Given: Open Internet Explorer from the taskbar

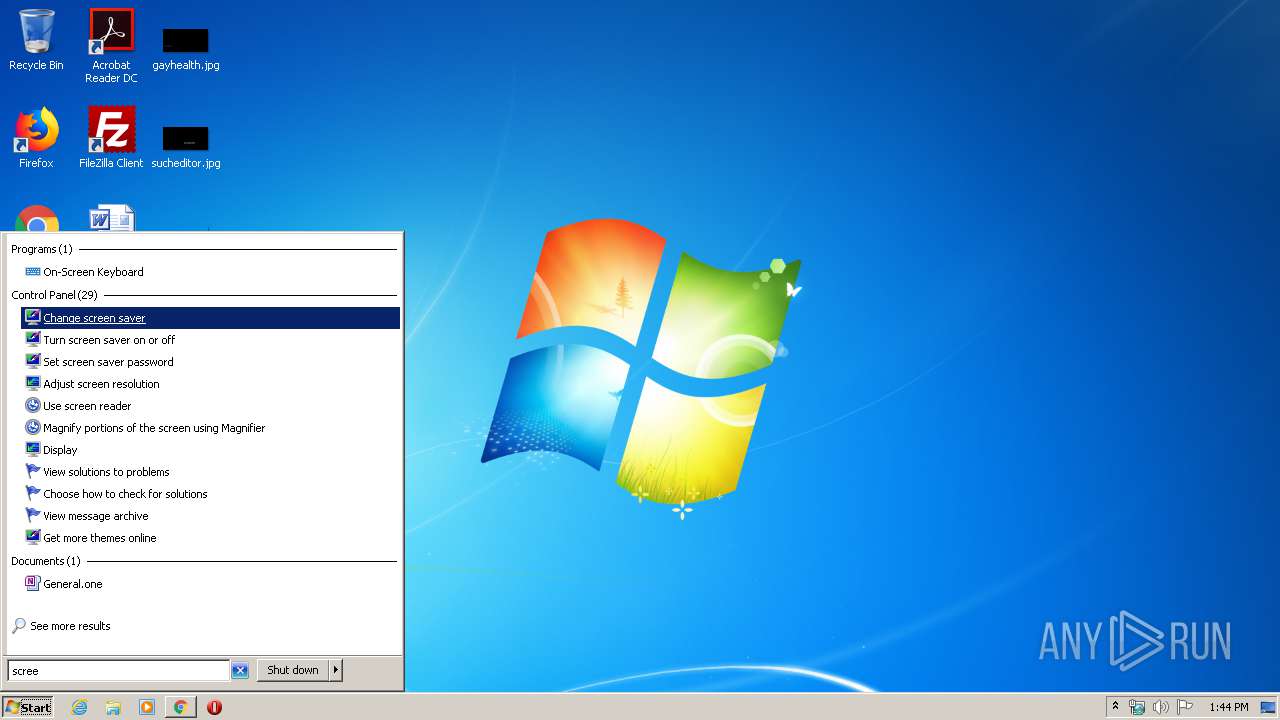Looking at the screenshot, I should coord(79,707).
